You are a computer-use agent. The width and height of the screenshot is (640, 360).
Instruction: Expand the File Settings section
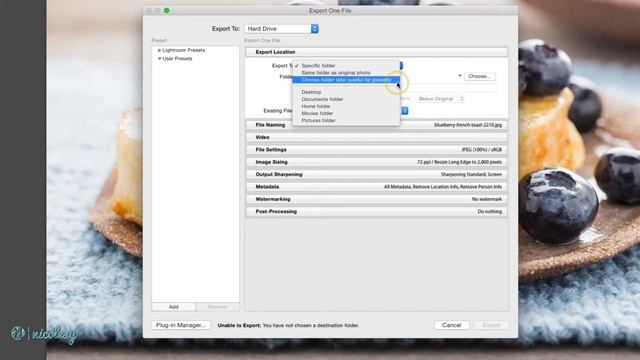point(376,150)
